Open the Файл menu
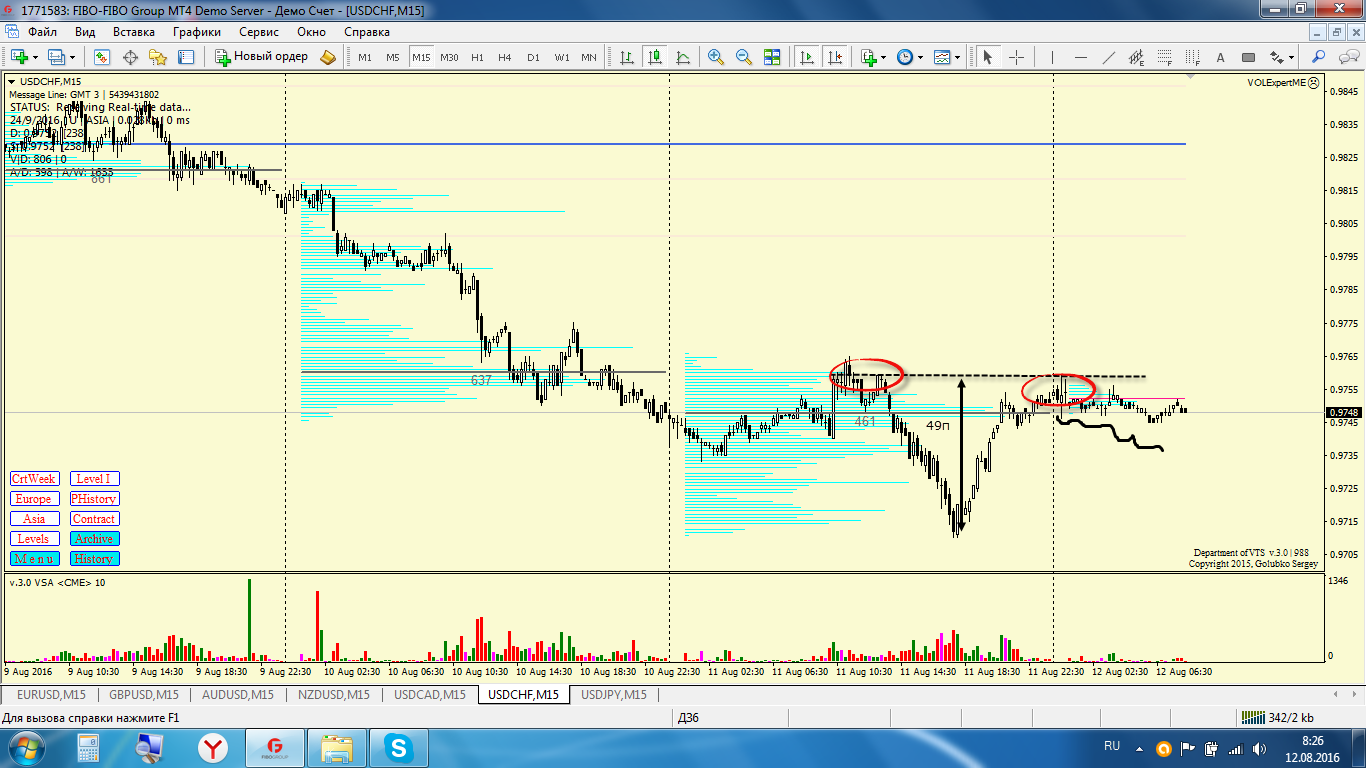The height and width of the screenshot is (768, 1366). [42, 31]
